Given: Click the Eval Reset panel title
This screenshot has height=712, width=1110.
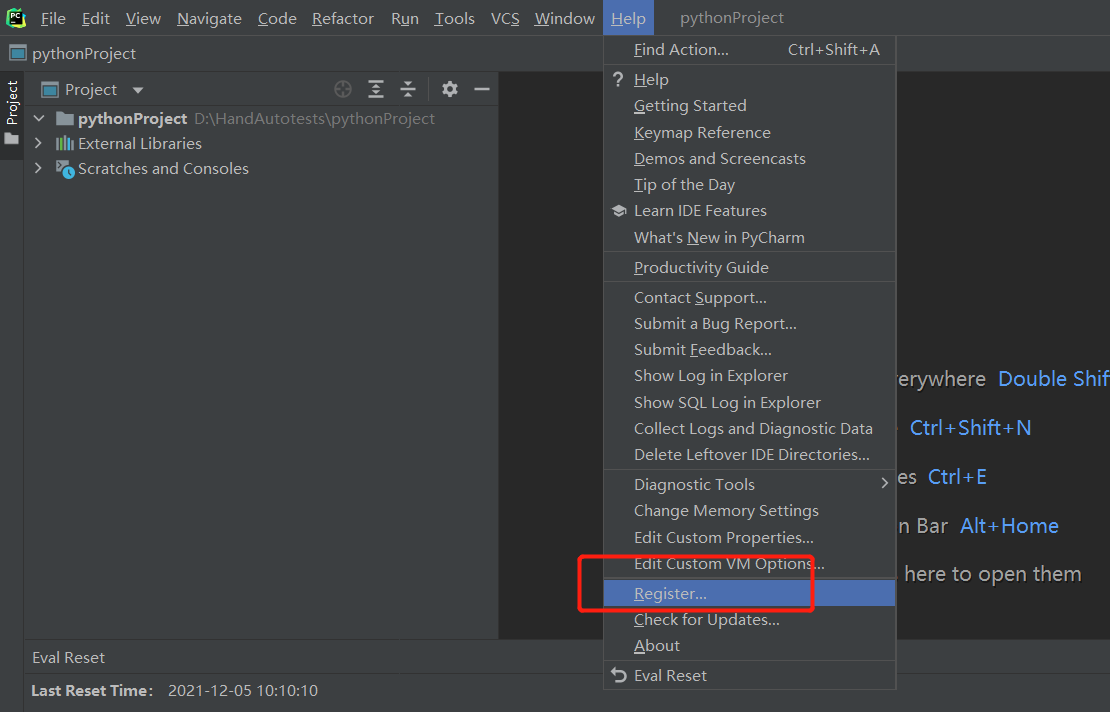Looking at the screenshot, I should 68,658.
